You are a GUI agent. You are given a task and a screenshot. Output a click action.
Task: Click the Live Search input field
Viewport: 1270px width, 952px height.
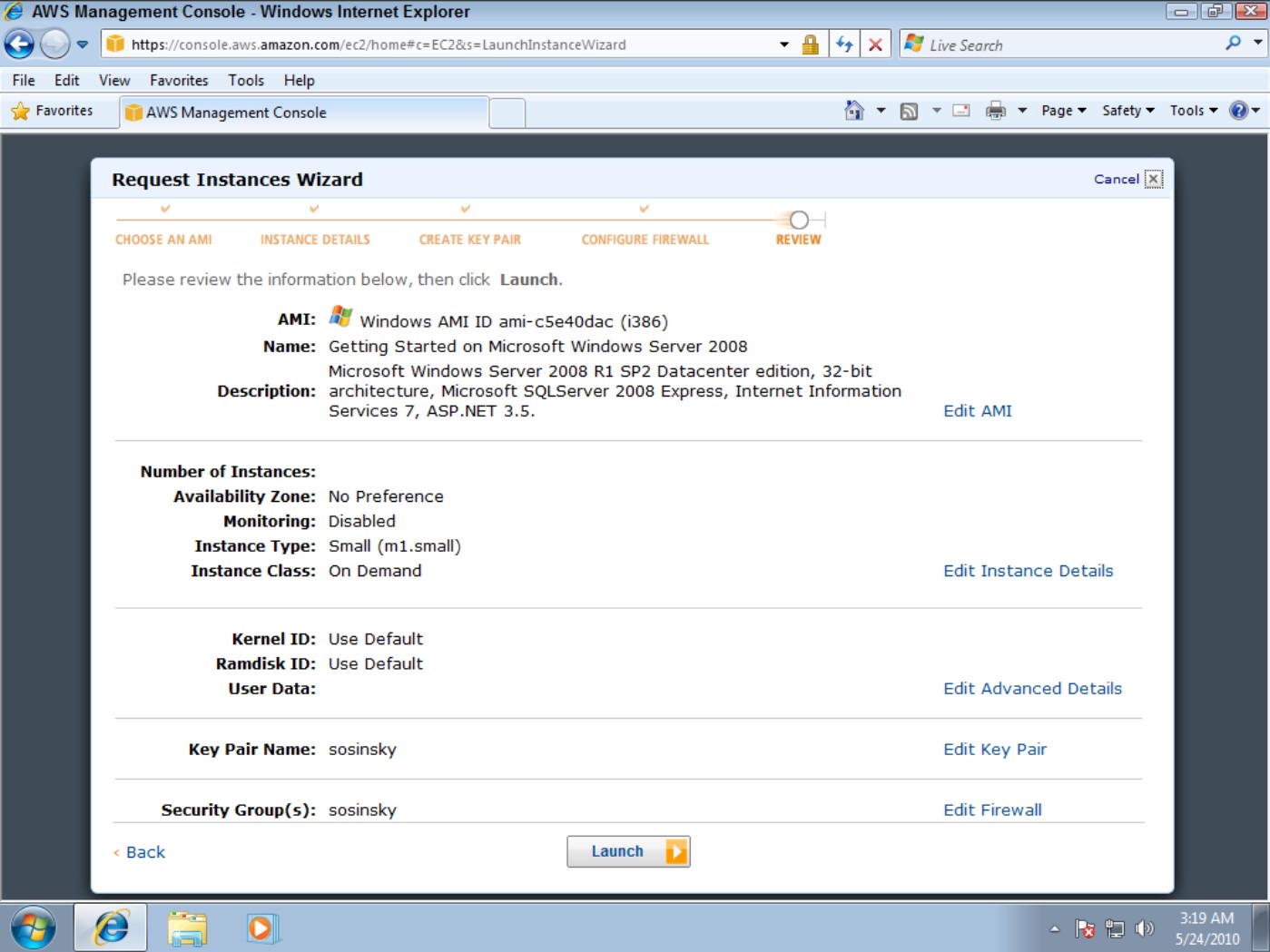1071,44
